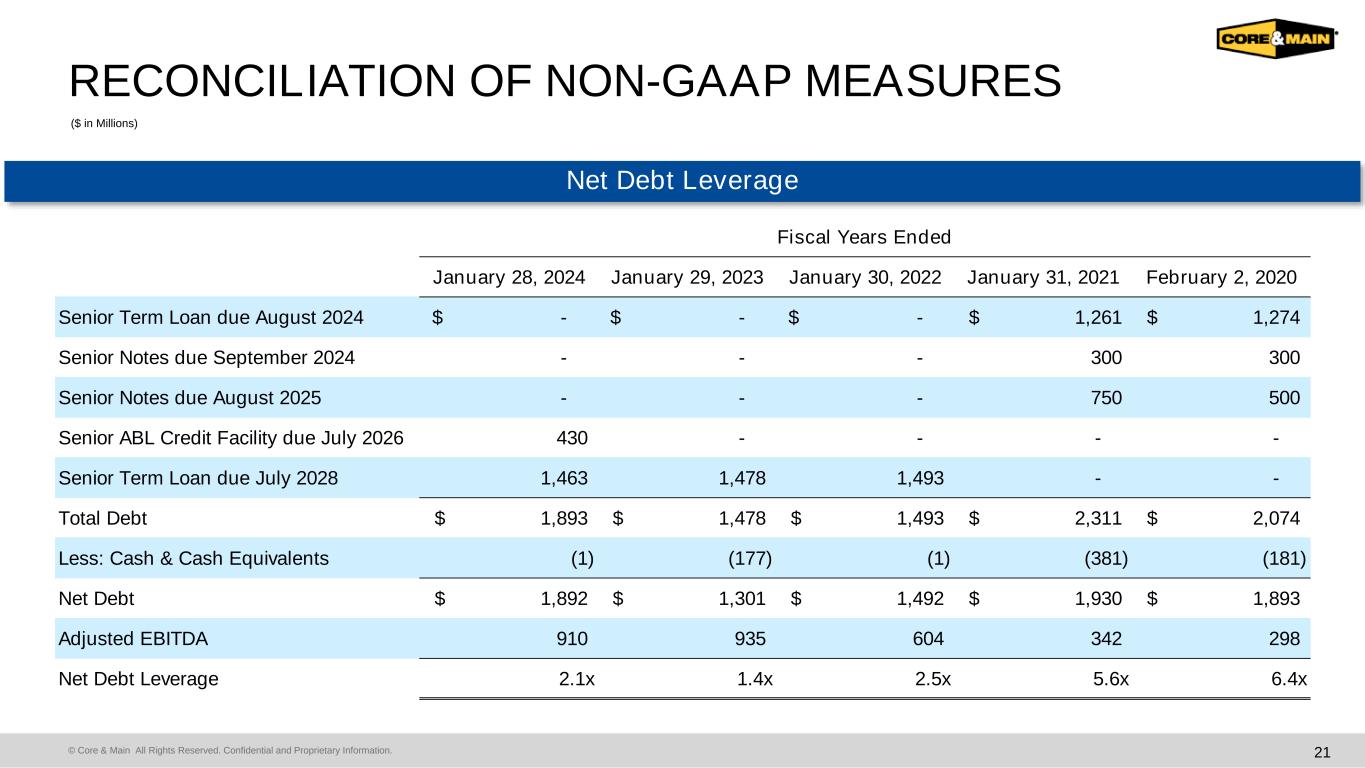Screen dimensions: 1365x768
Task: Click the page number 21
Action: coord(1322,752)
